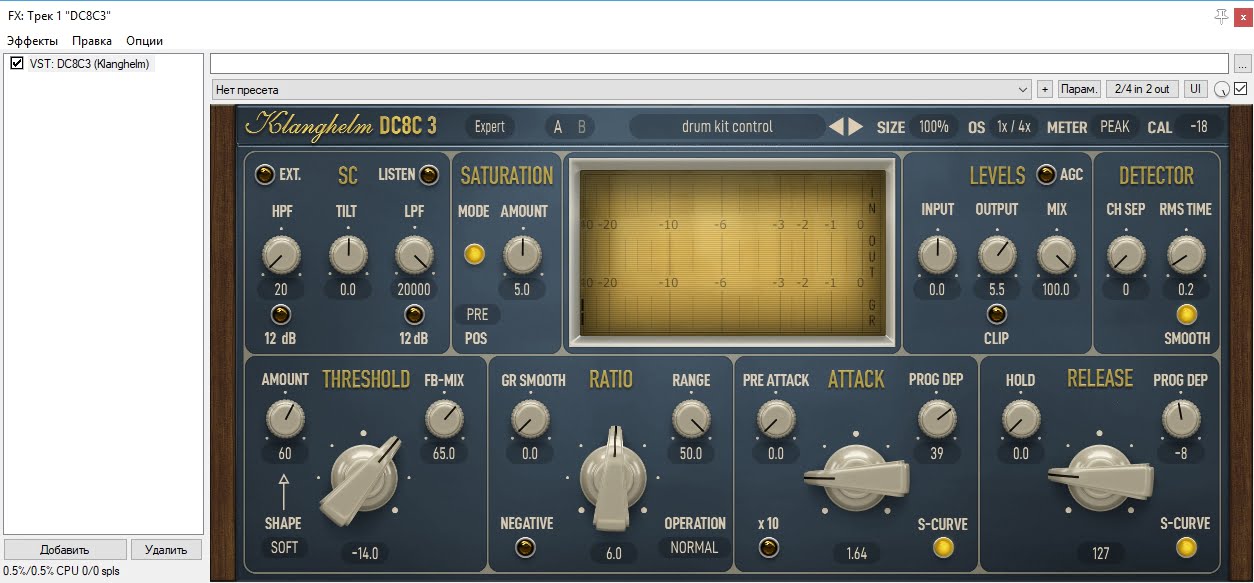The height and width of the screenshot is (583, 1254).
Task: Click the sidechain TILT knob
Action: coord(348,256)
